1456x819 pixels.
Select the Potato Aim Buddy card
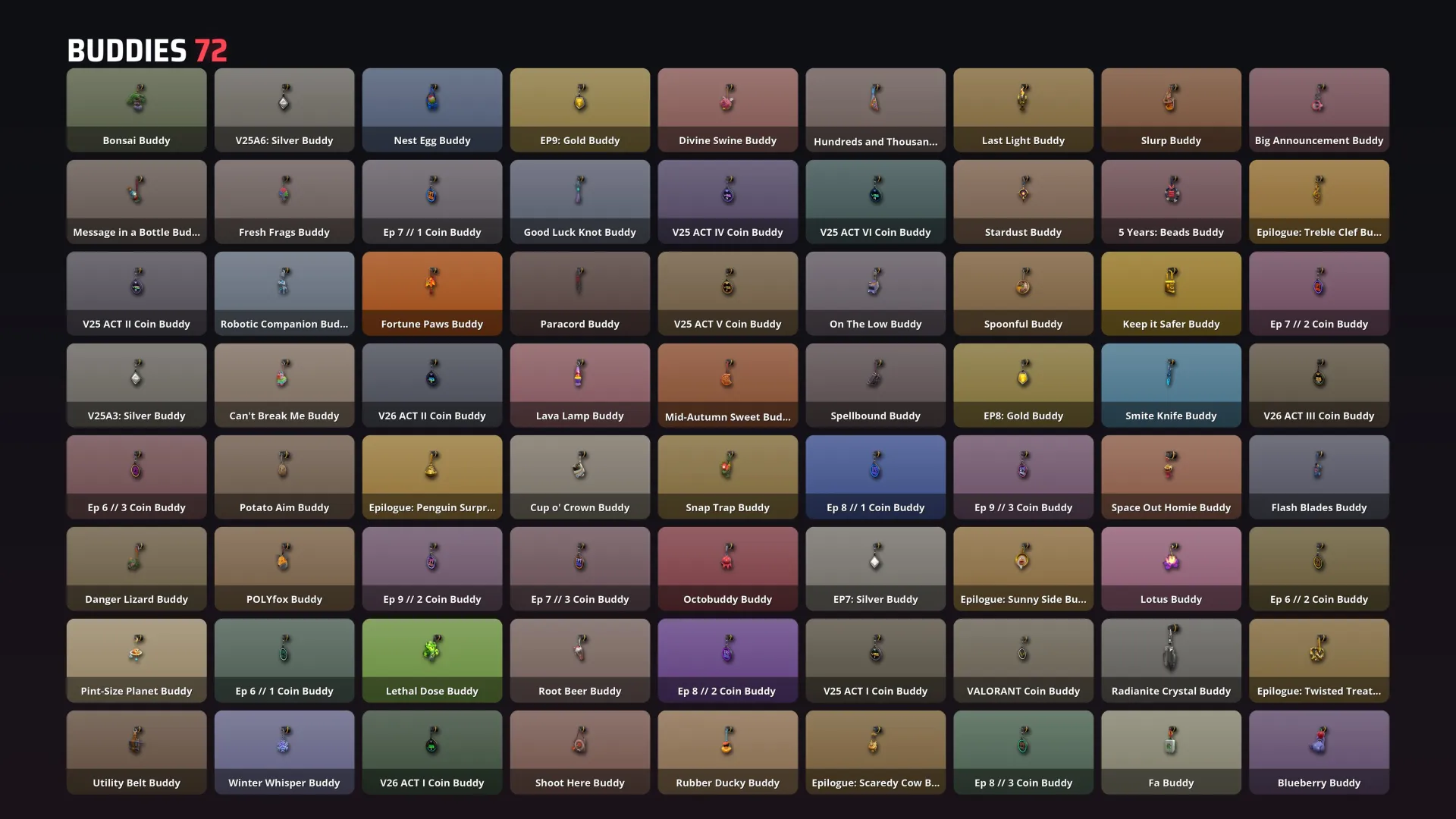pos(284,477)
